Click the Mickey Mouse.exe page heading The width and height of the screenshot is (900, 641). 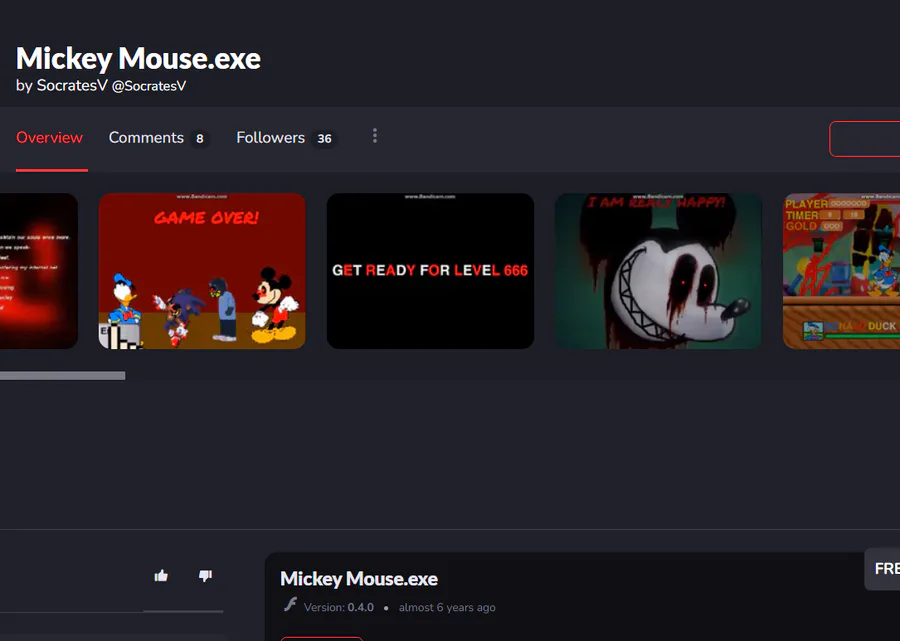138,59
